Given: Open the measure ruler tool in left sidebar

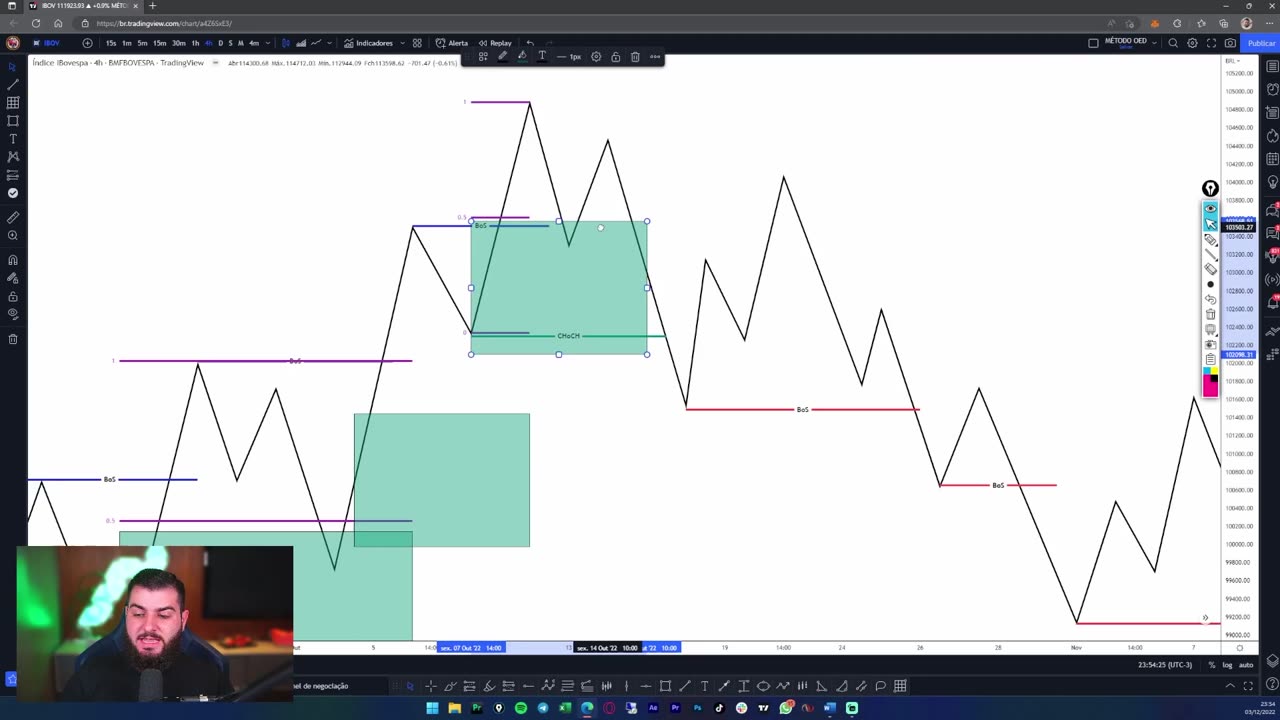Looking at the screenshot, I should pyautogui.click(x=13, y=217).
